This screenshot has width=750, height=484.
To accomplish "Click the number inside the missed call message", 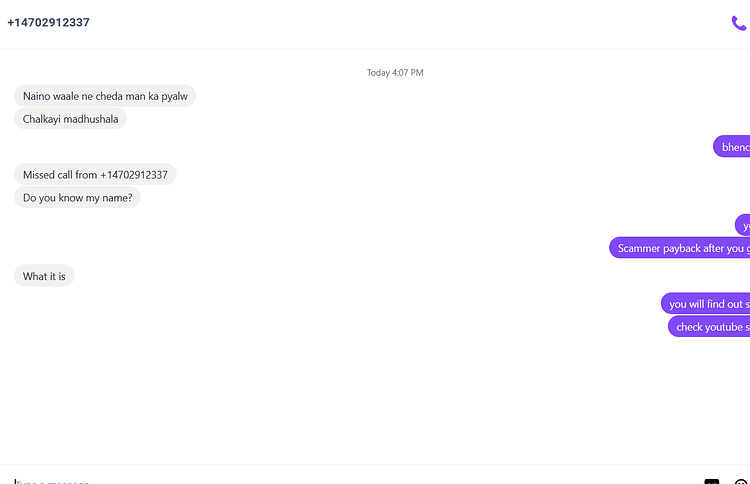I will click(x=134, y=175).
